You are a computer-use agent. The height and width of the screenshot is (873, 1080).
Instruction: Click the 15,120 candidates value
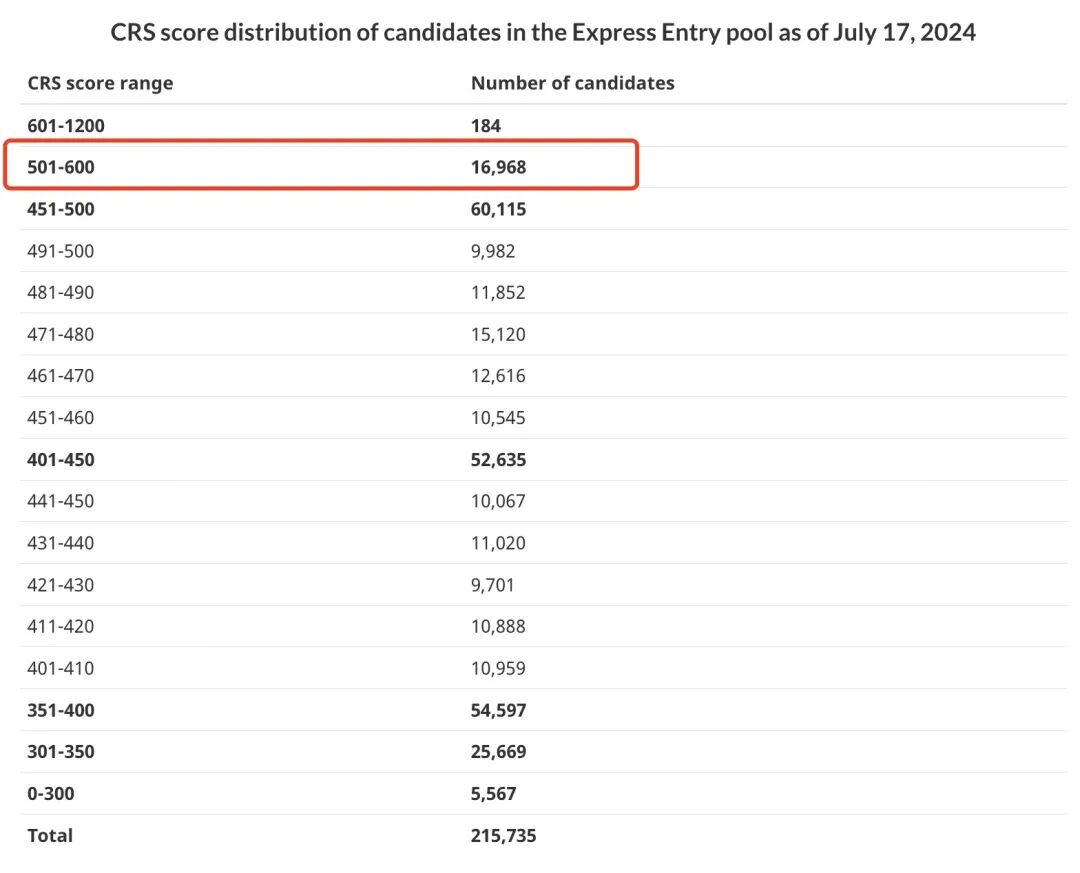coord(497,334)
